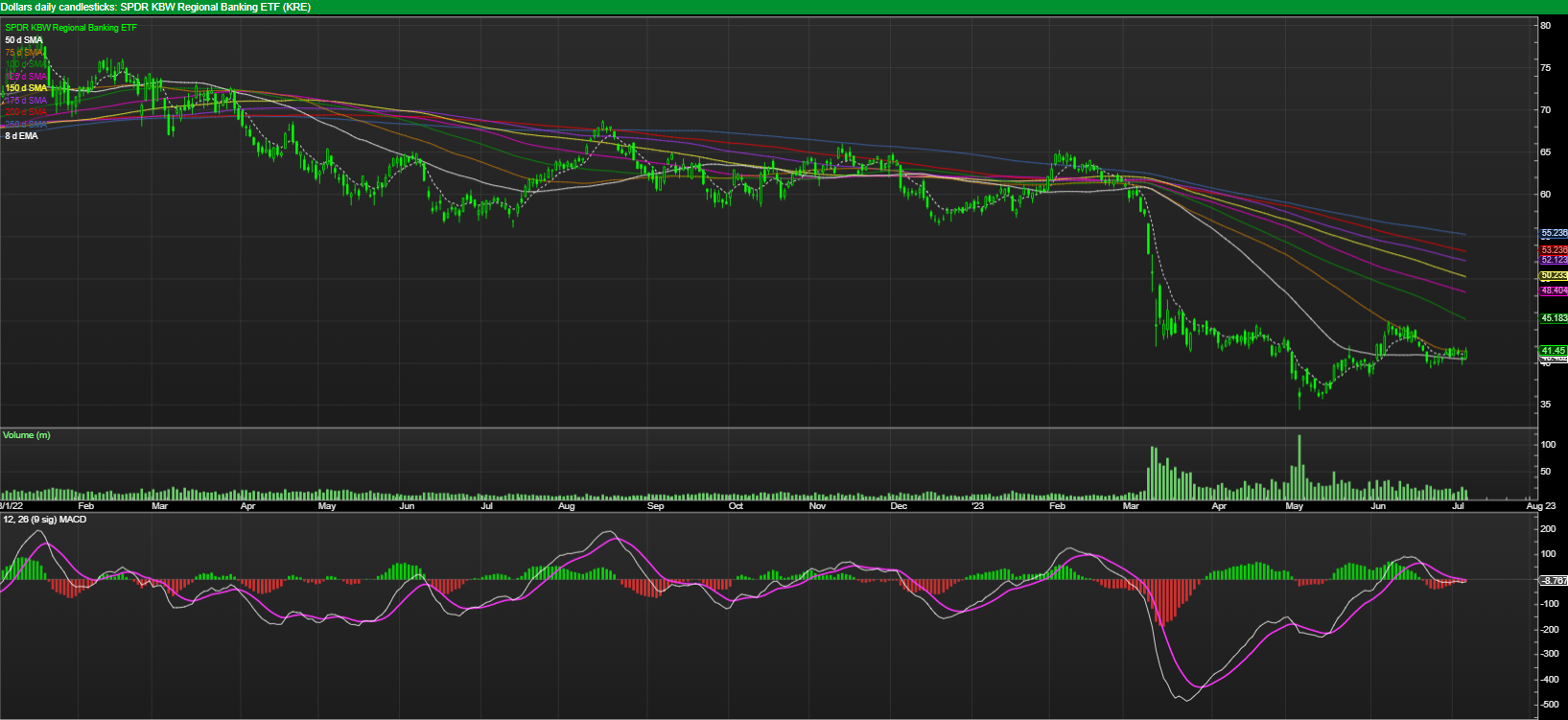The image size is (1568, 720).
Task: Pick the '125 d SMA' legend label
Action: (x=26, y=77)
